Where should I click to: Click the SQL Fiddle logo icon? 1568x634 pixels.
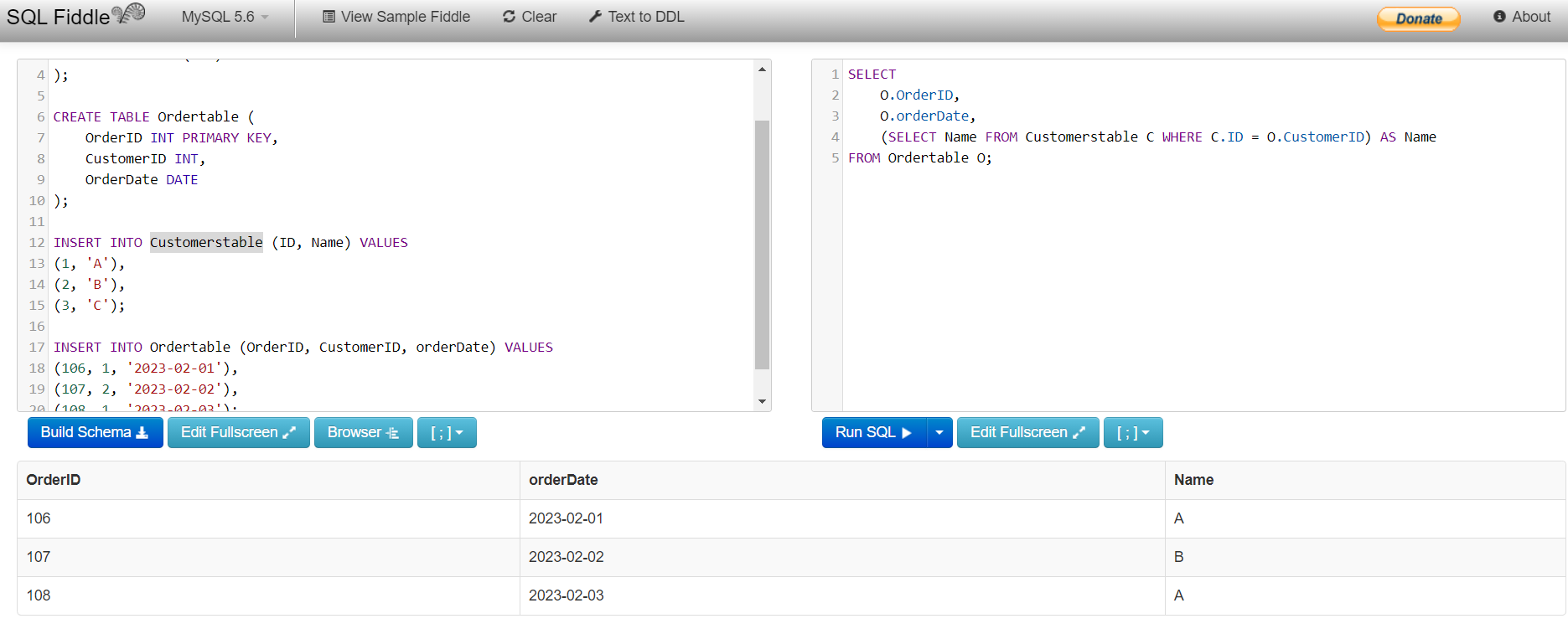(x=129, y=13)
